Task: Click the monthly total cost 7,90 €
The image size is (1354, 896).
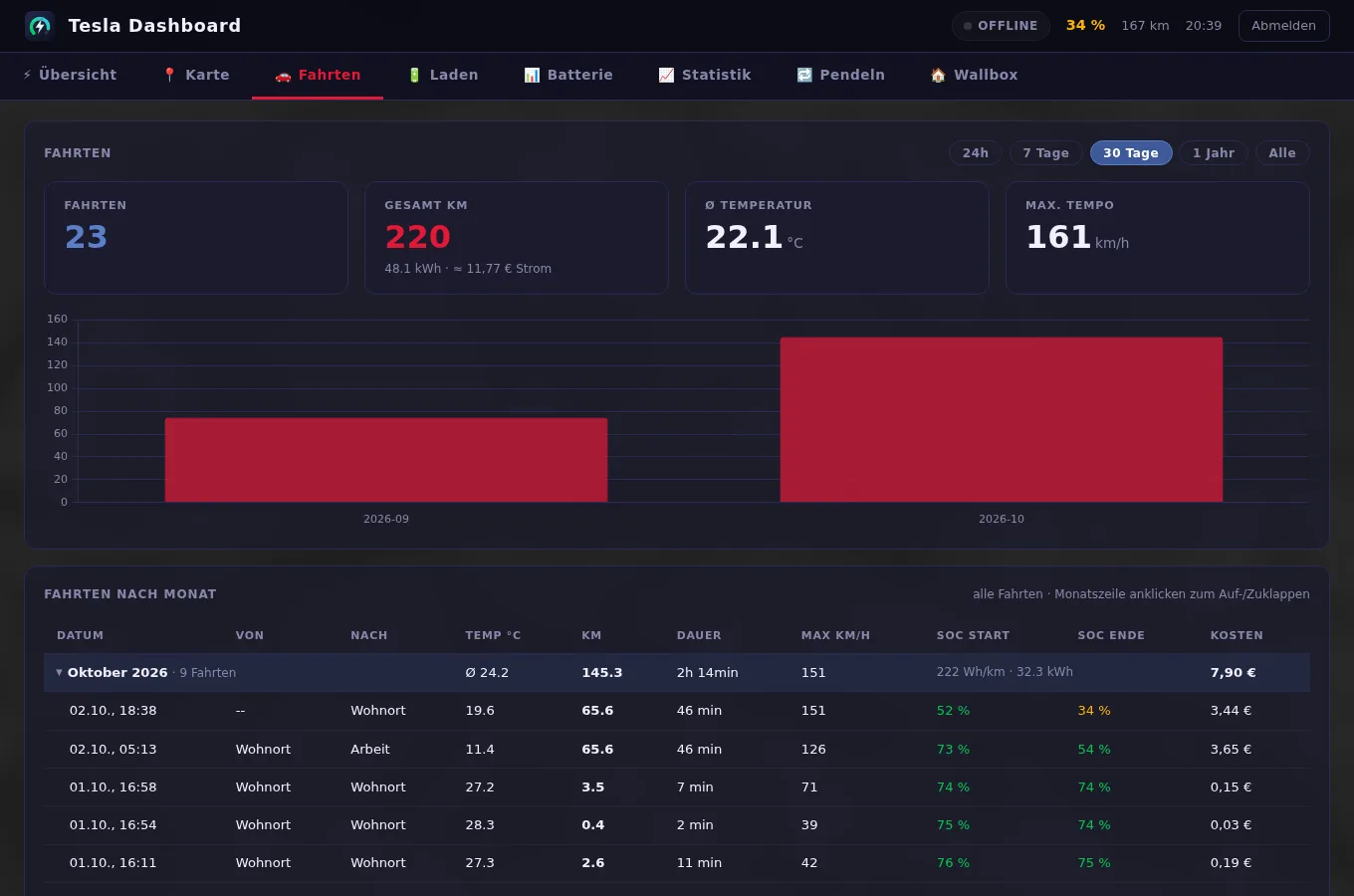Action: pos(1233,673)
